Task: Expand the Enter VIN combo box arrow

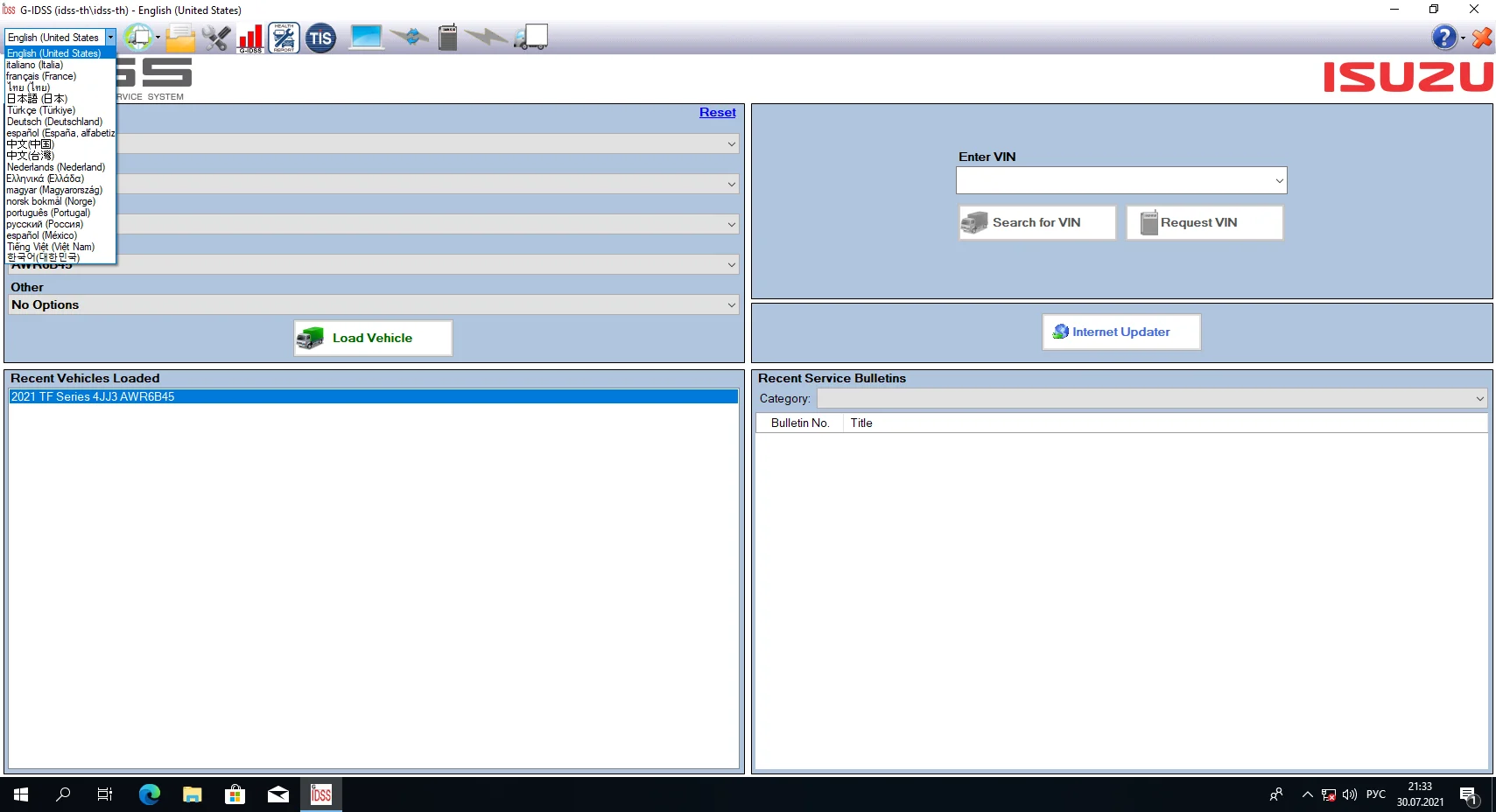Action: [x=1279, y=180]
